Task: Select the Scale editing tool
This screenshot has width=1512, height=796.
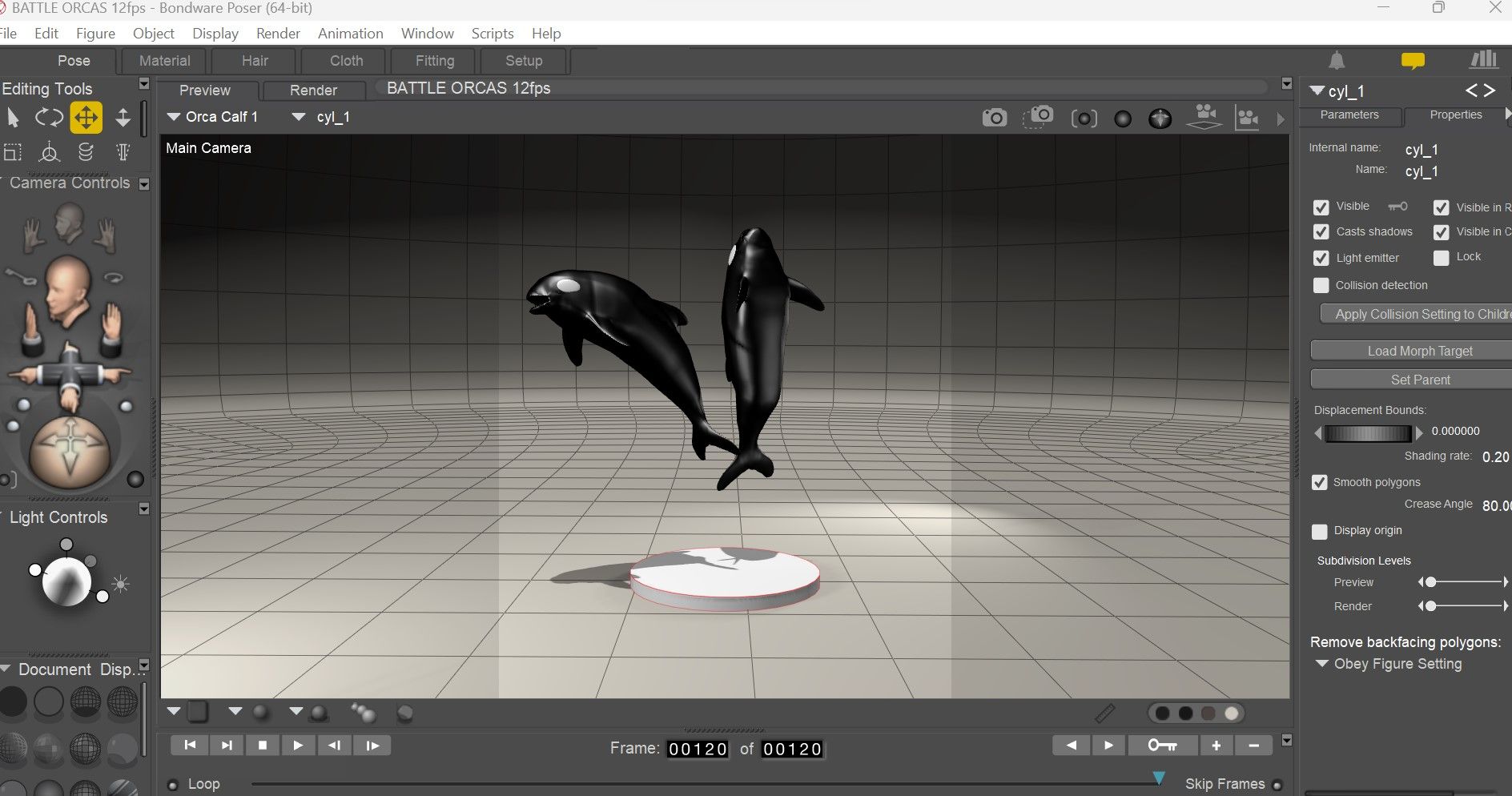Action: 13,152
